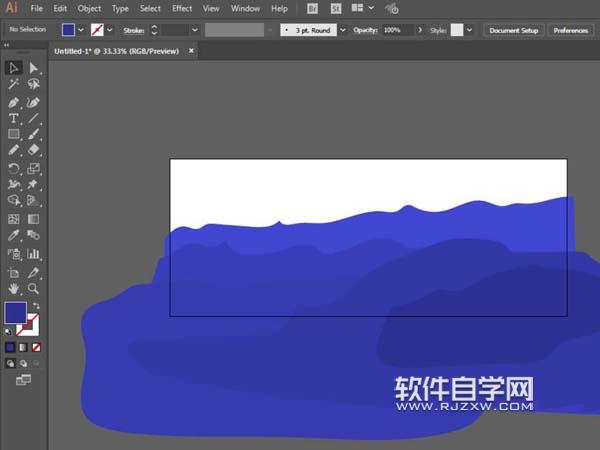Viewport: 600px width, 450px height.
Task: Open the View menu
Action: pos(211,8)
